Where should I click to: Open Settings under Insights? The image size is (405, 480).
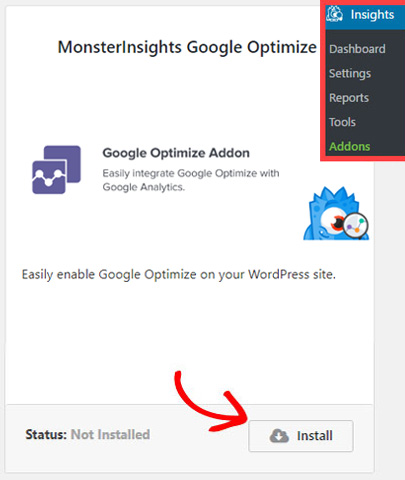350,73
